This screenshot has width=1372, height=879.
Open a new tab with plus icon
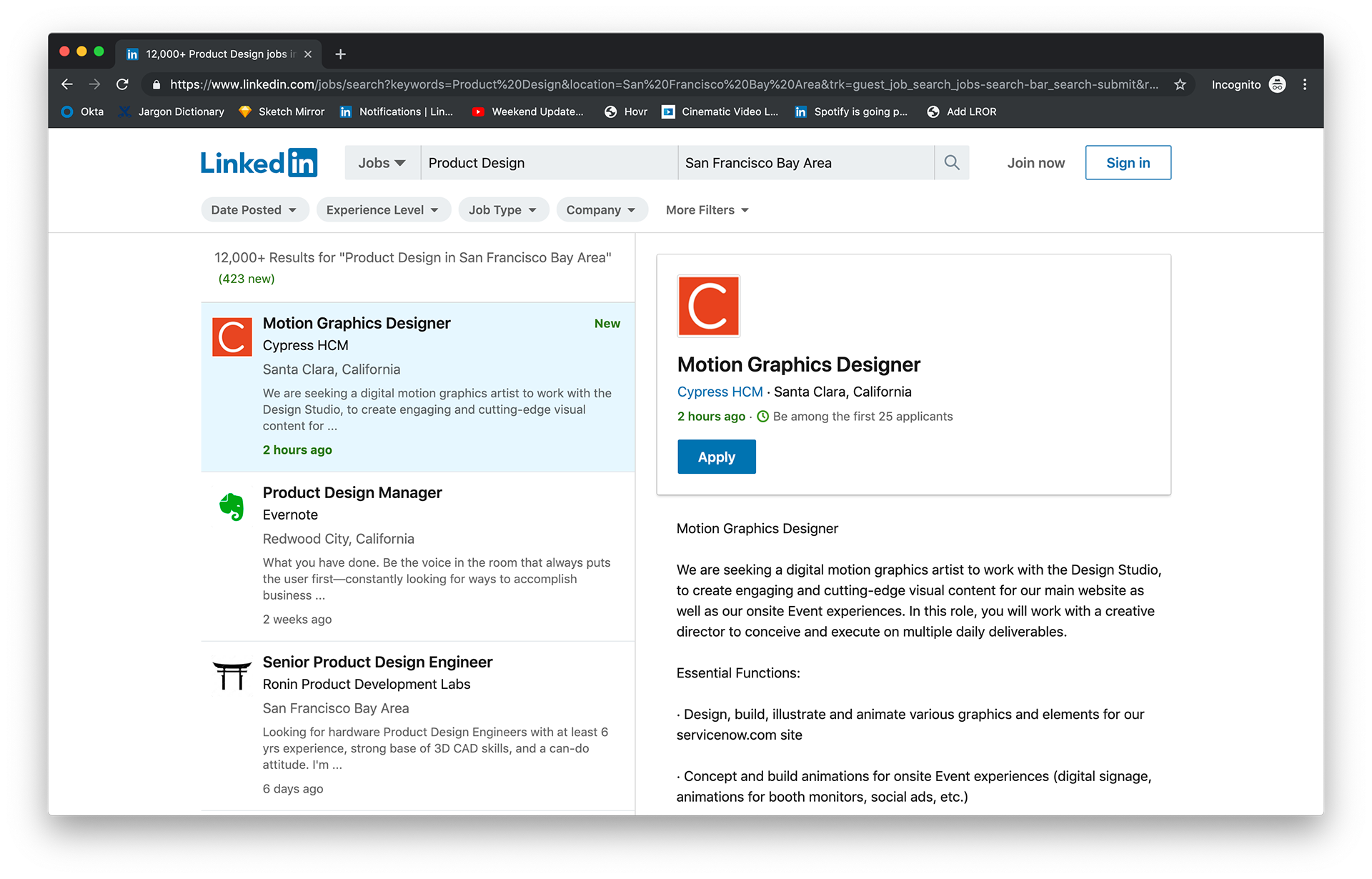[x=341, y=54]
